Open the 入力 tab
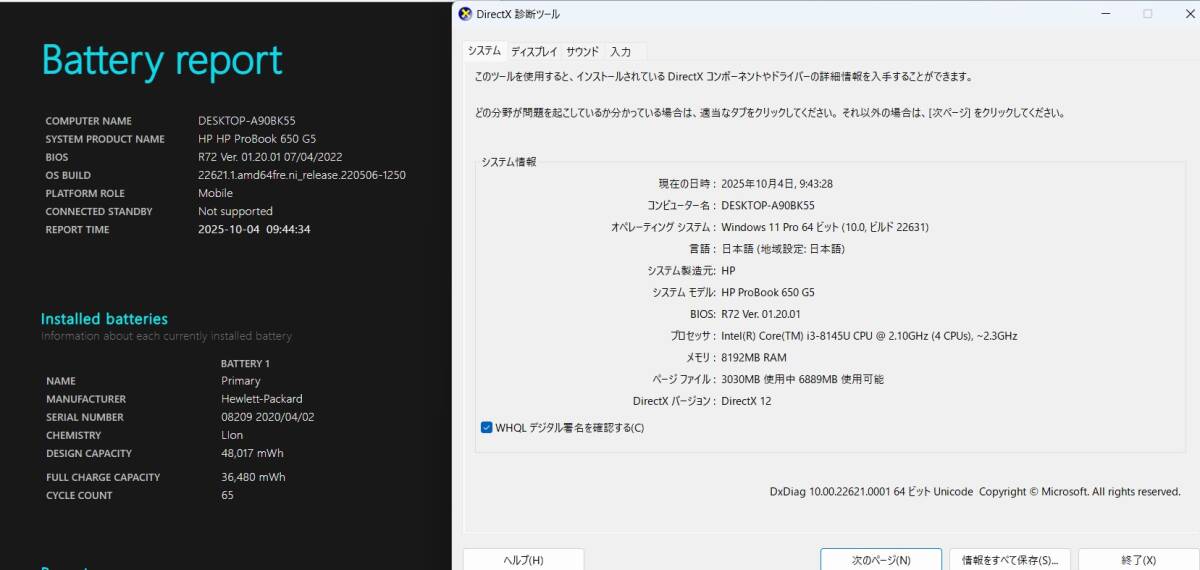 coord(621,52)
